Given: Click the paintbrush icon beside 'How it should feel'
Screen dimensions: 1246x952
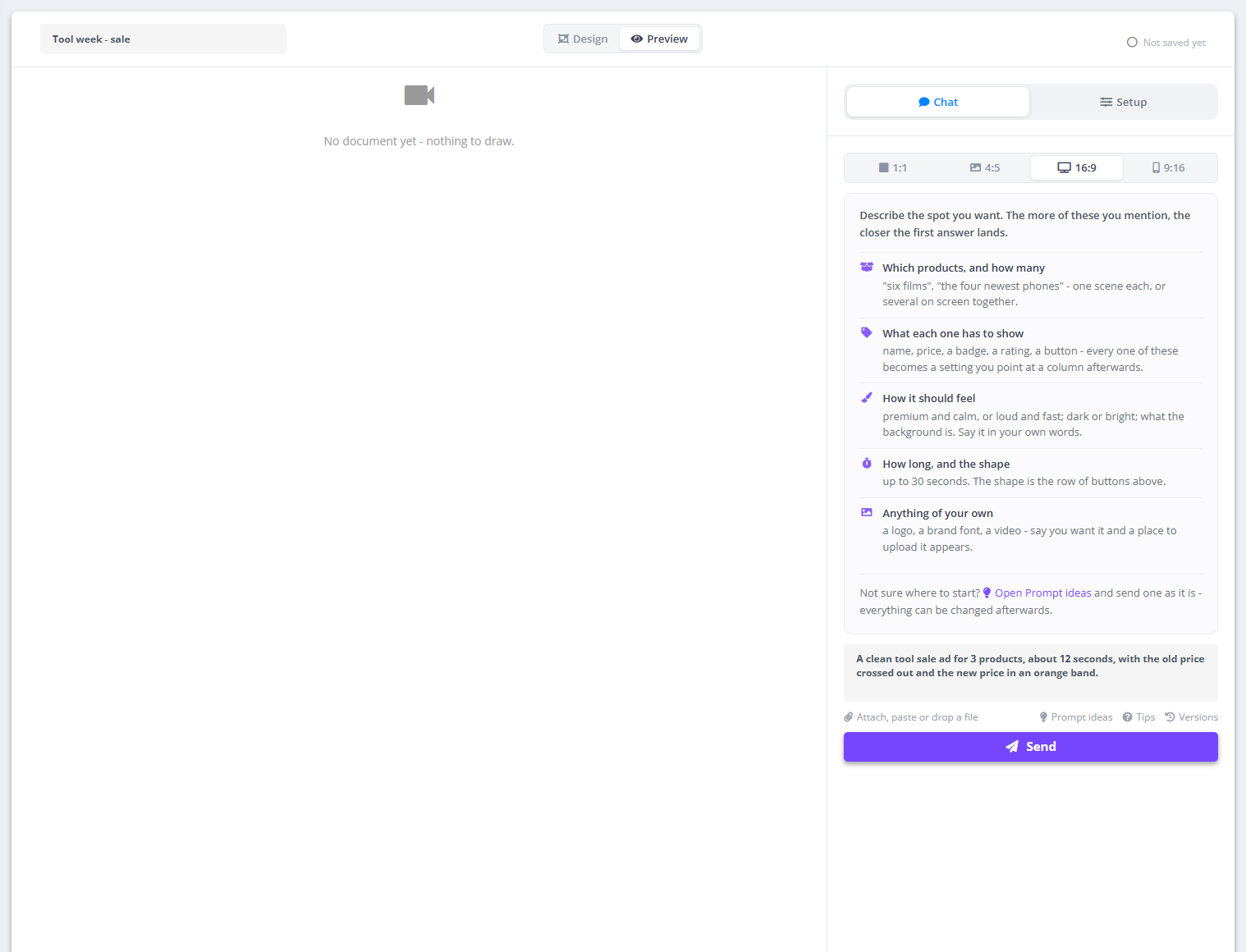Looking at the screenshot, I should pos(866,397).
